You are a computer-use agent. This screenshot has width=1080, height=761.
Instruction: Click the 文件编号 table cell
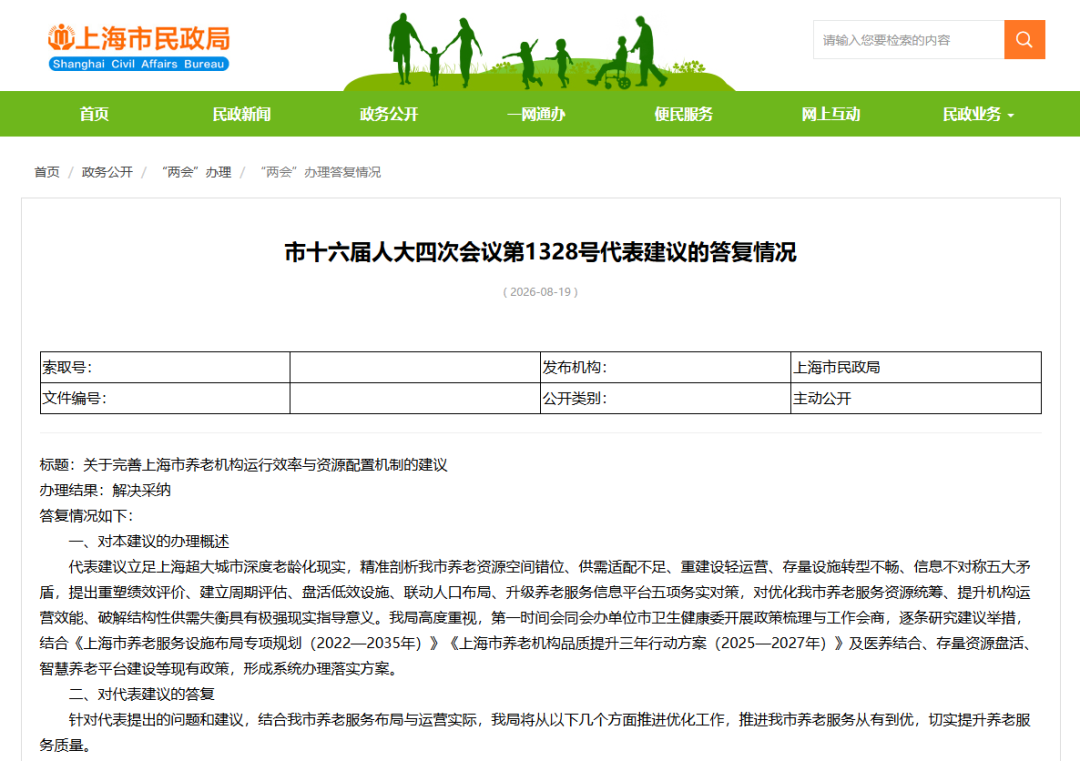coord(165,398)
